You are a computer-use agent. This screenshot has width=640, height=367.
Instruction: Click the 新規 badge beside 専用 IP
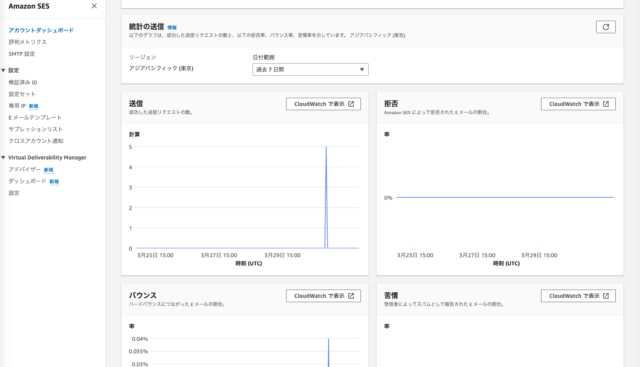click(x=33, y=106)
